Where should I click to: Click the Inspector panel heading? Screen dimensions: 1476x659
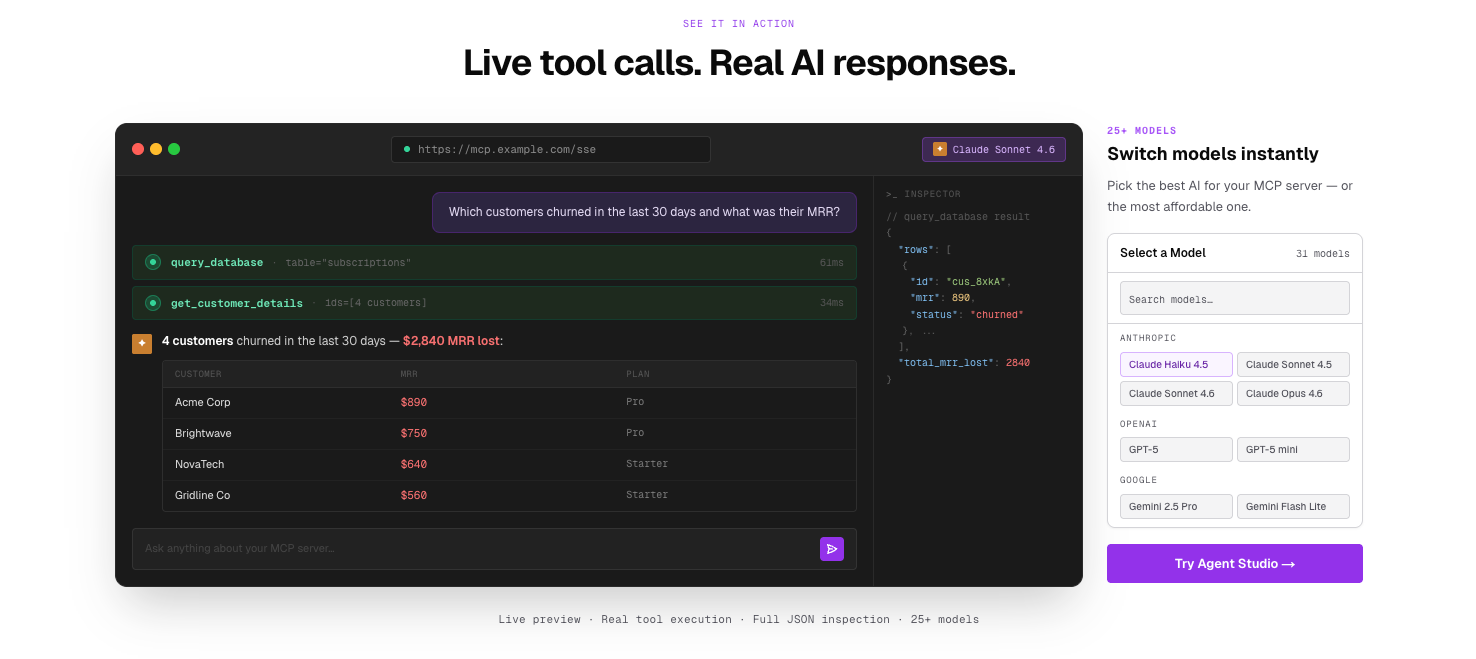pos(923,194)
